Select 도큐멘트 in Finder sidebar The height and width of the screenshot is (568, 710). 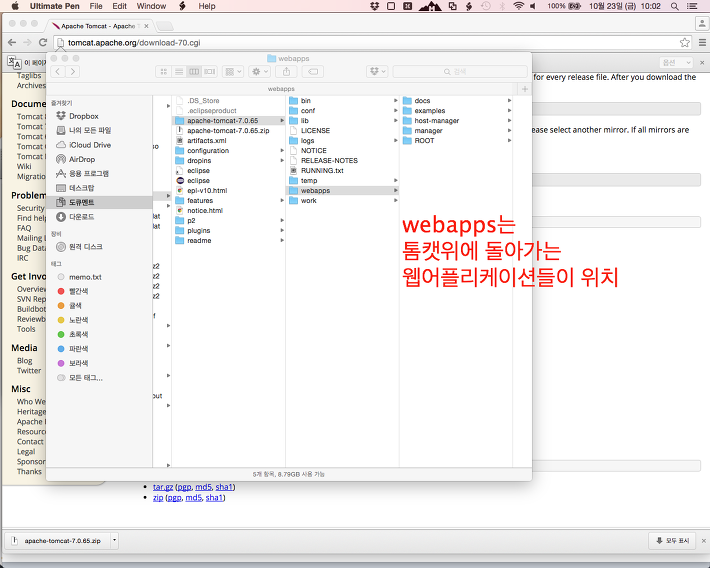coord(100,202)
